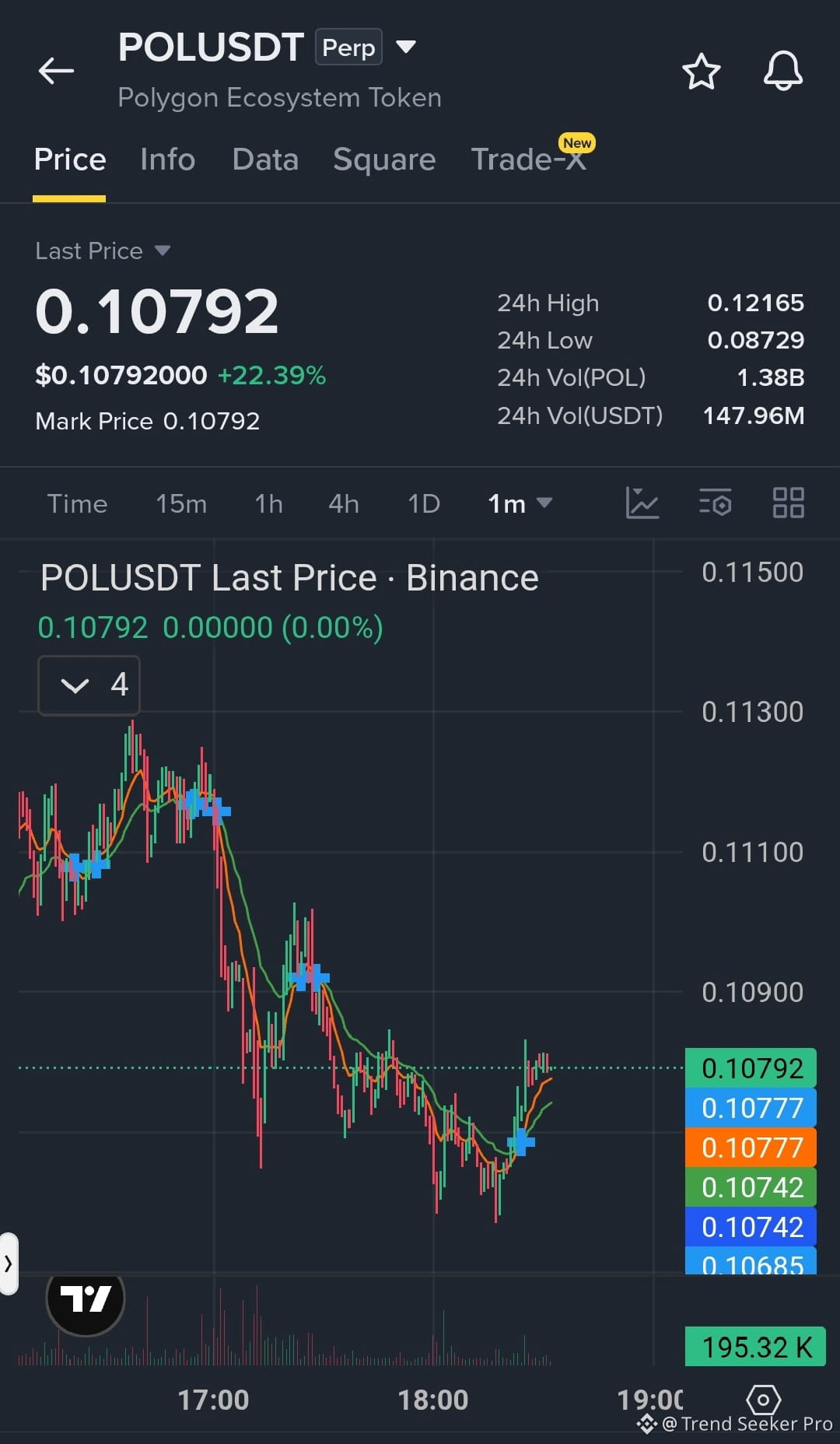Collapse the indicator legend showing 4
840x1444 pixels.
(89, 685)
